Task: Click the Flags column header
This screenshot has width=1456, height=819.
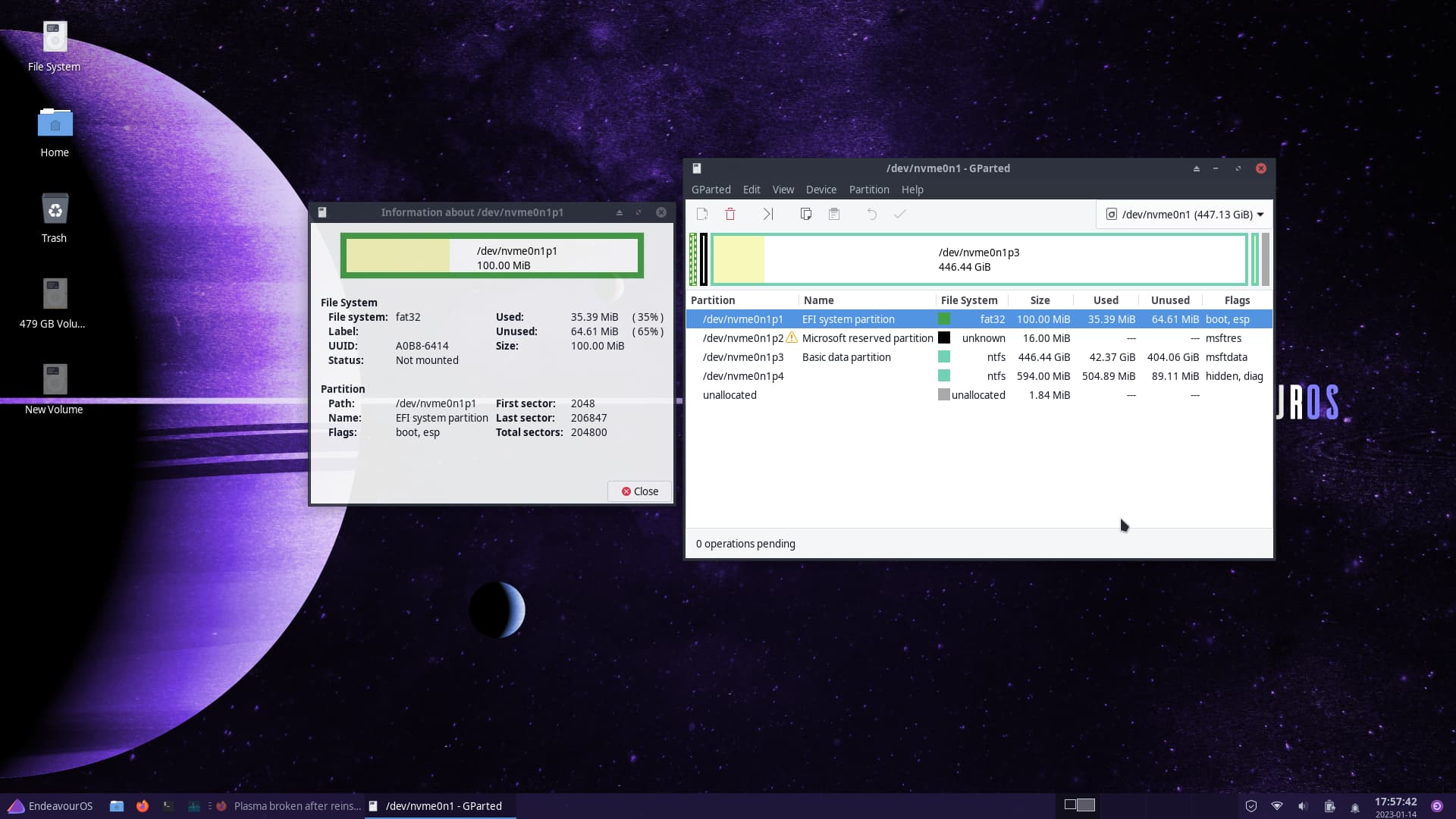Action: (x=1237, y=300)
